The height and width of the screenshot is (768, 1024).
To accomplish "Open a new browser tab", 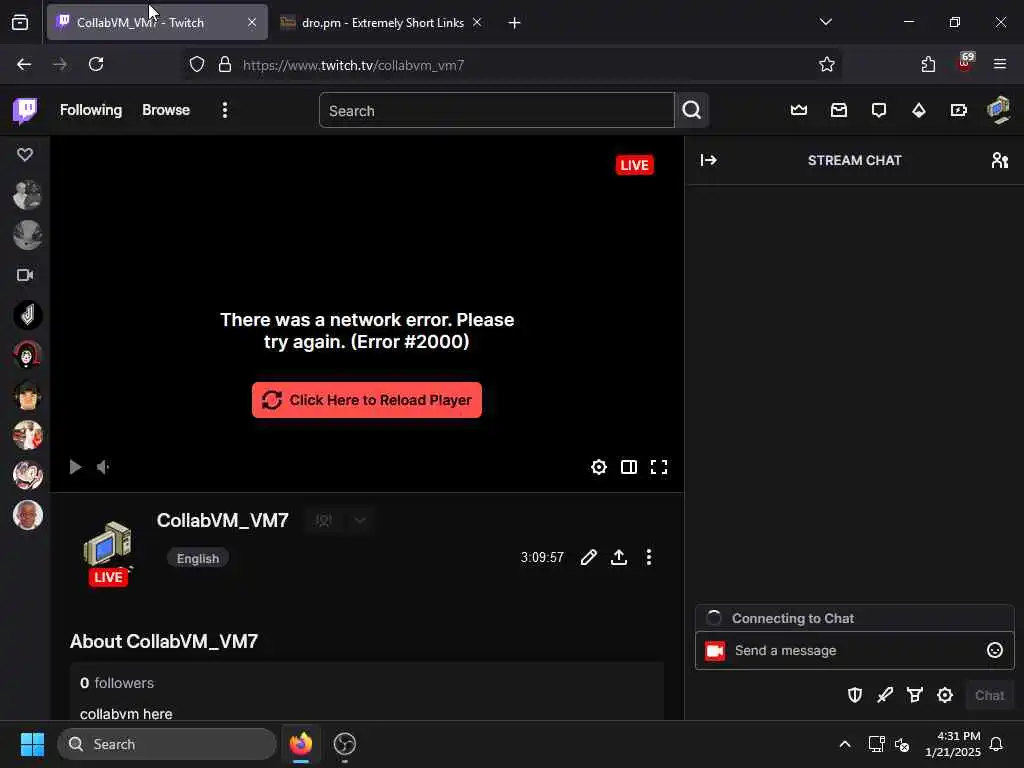I will tap(515, 23).
